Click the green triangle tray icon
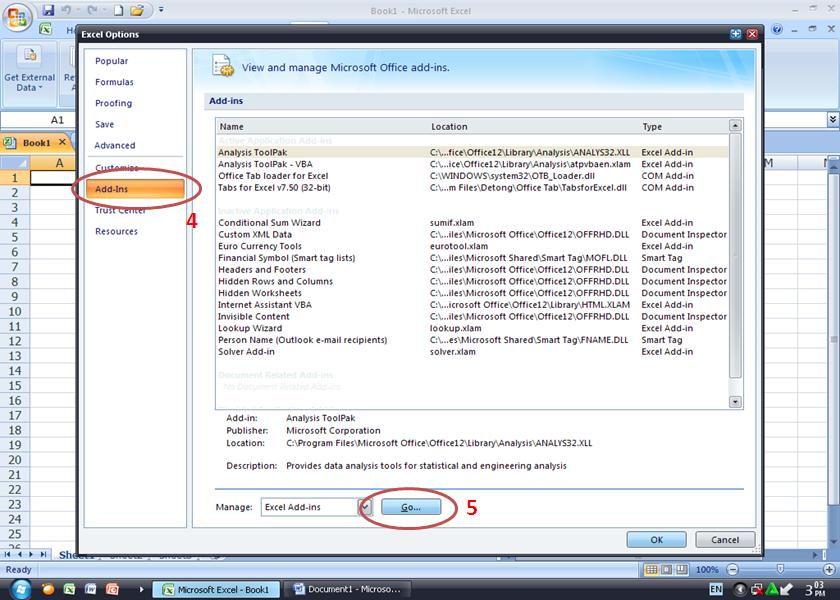The height and width of the screenshot is (600, 840). click(x=771, y=589)
